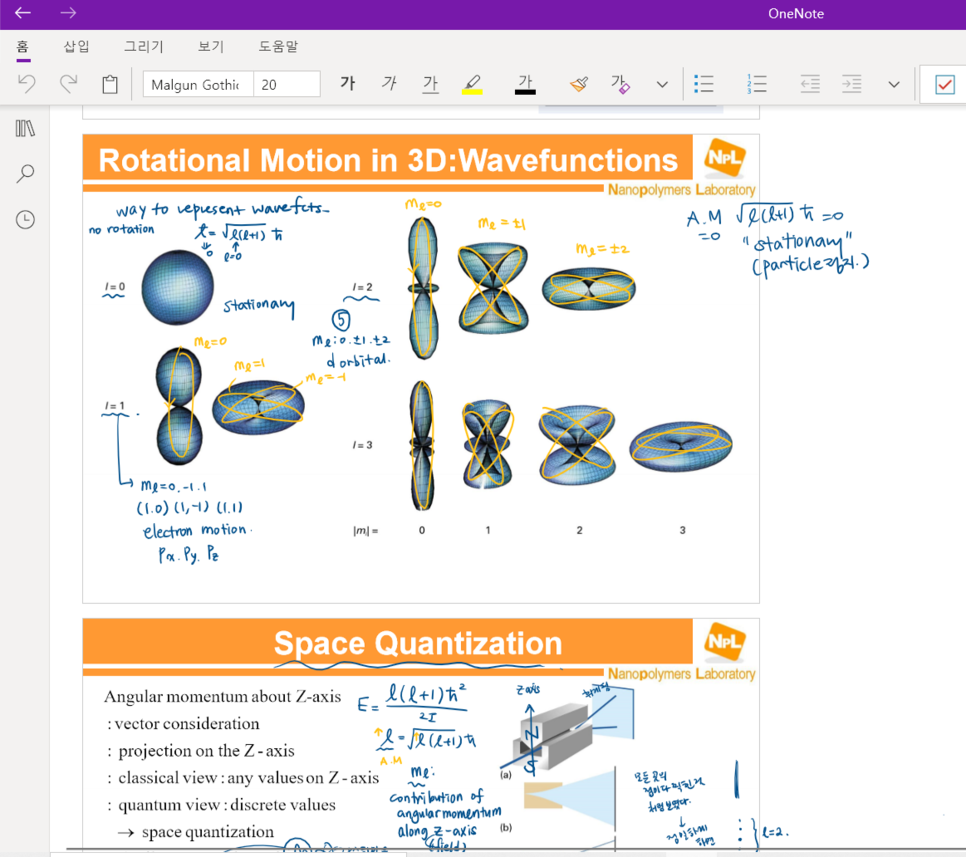This screenshot has height=857, width=966.
Task: Open the Malgun Gothic font name box
Action: point(198,84)
